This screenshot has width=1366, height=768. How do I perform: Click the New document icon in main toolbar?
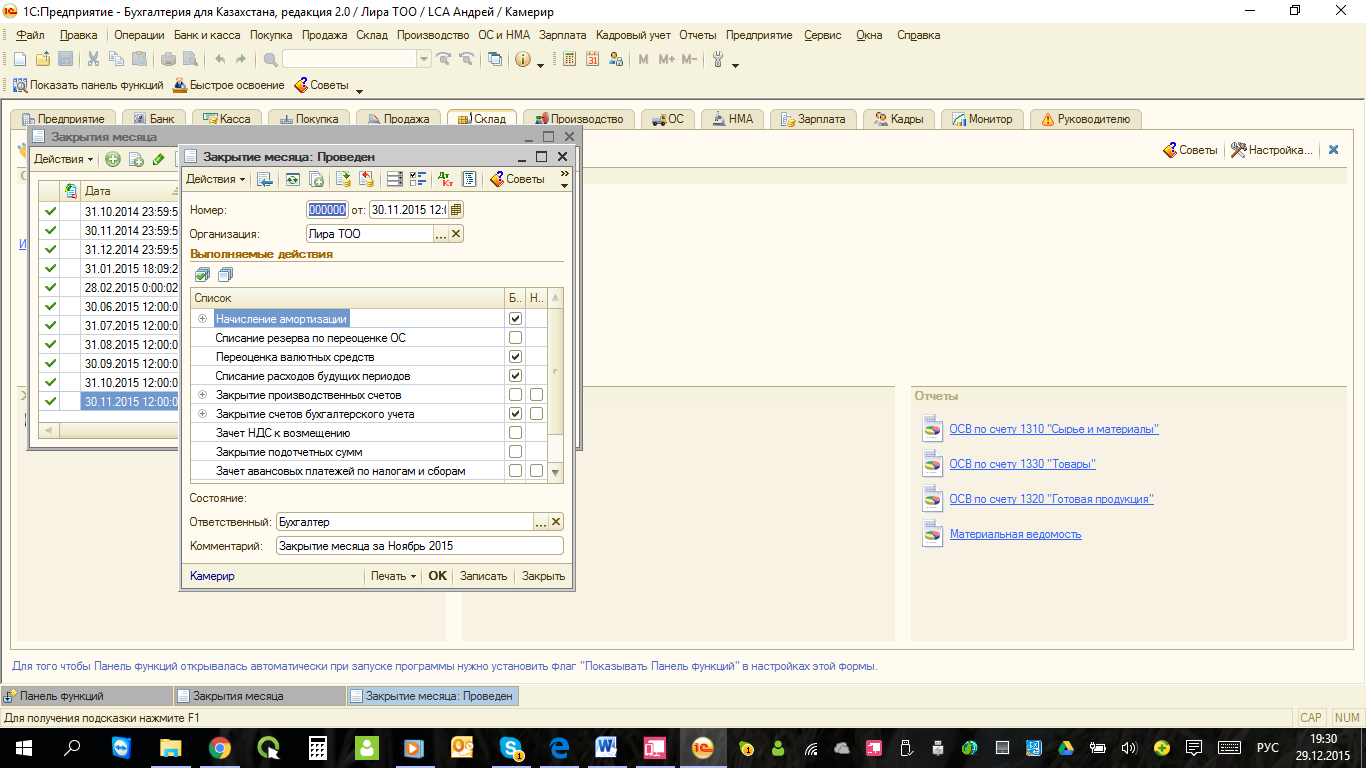pyautogui.click(x=20, y=60)
